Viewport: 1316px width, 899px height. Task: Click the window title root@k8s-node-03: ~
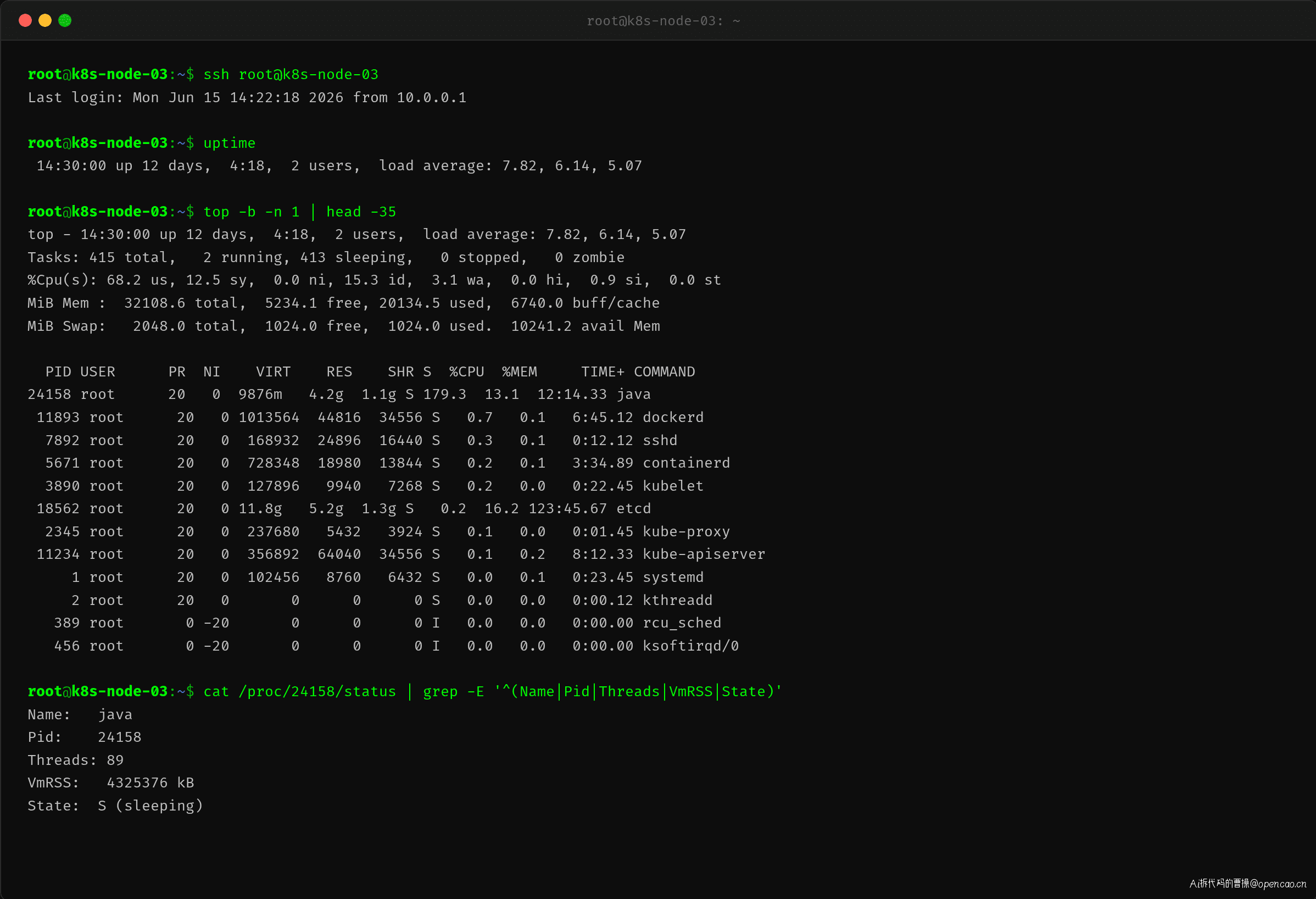[x=663, y=21]
